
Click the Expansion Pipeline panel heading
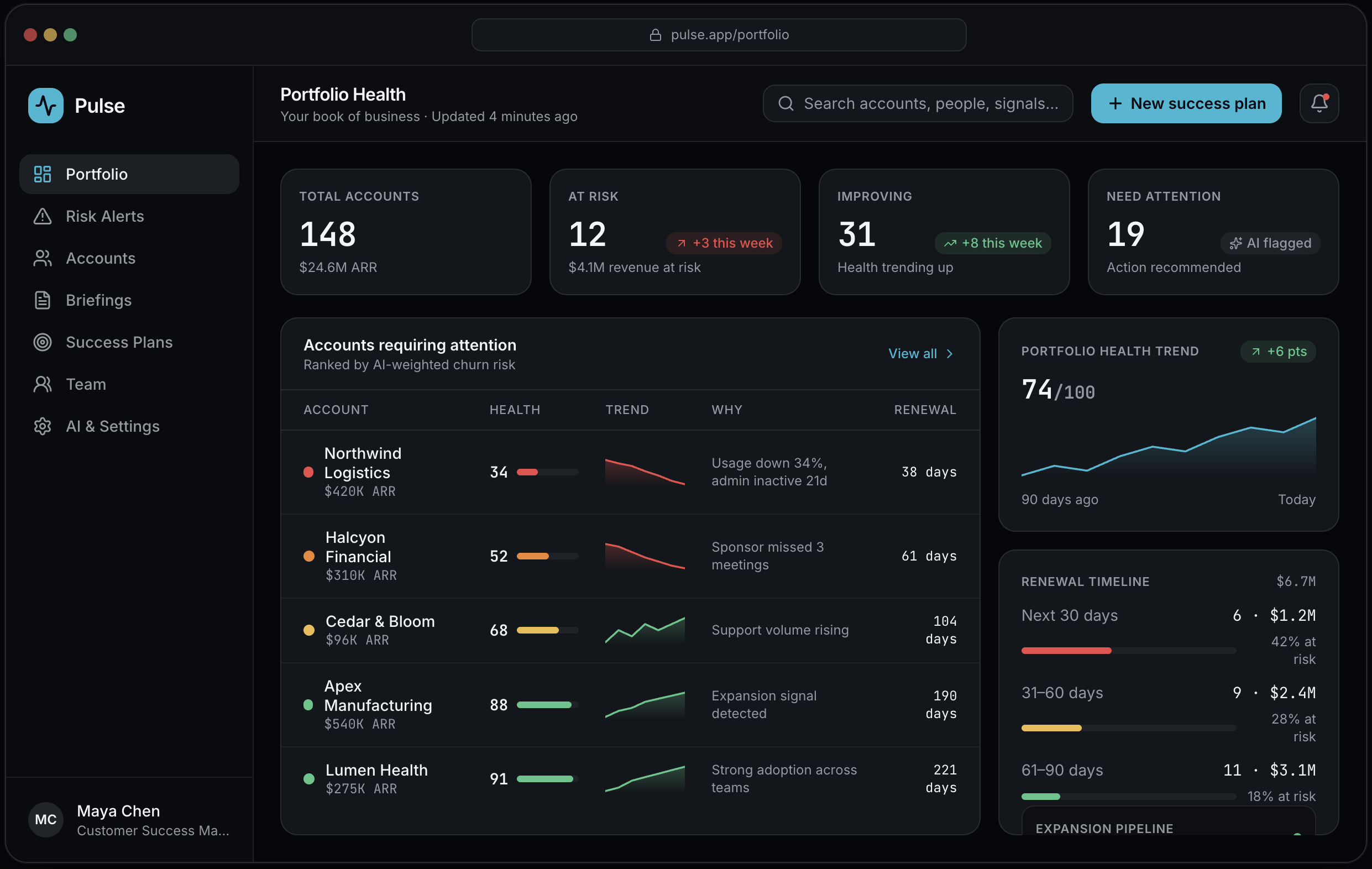click(x=1104, y=829)
